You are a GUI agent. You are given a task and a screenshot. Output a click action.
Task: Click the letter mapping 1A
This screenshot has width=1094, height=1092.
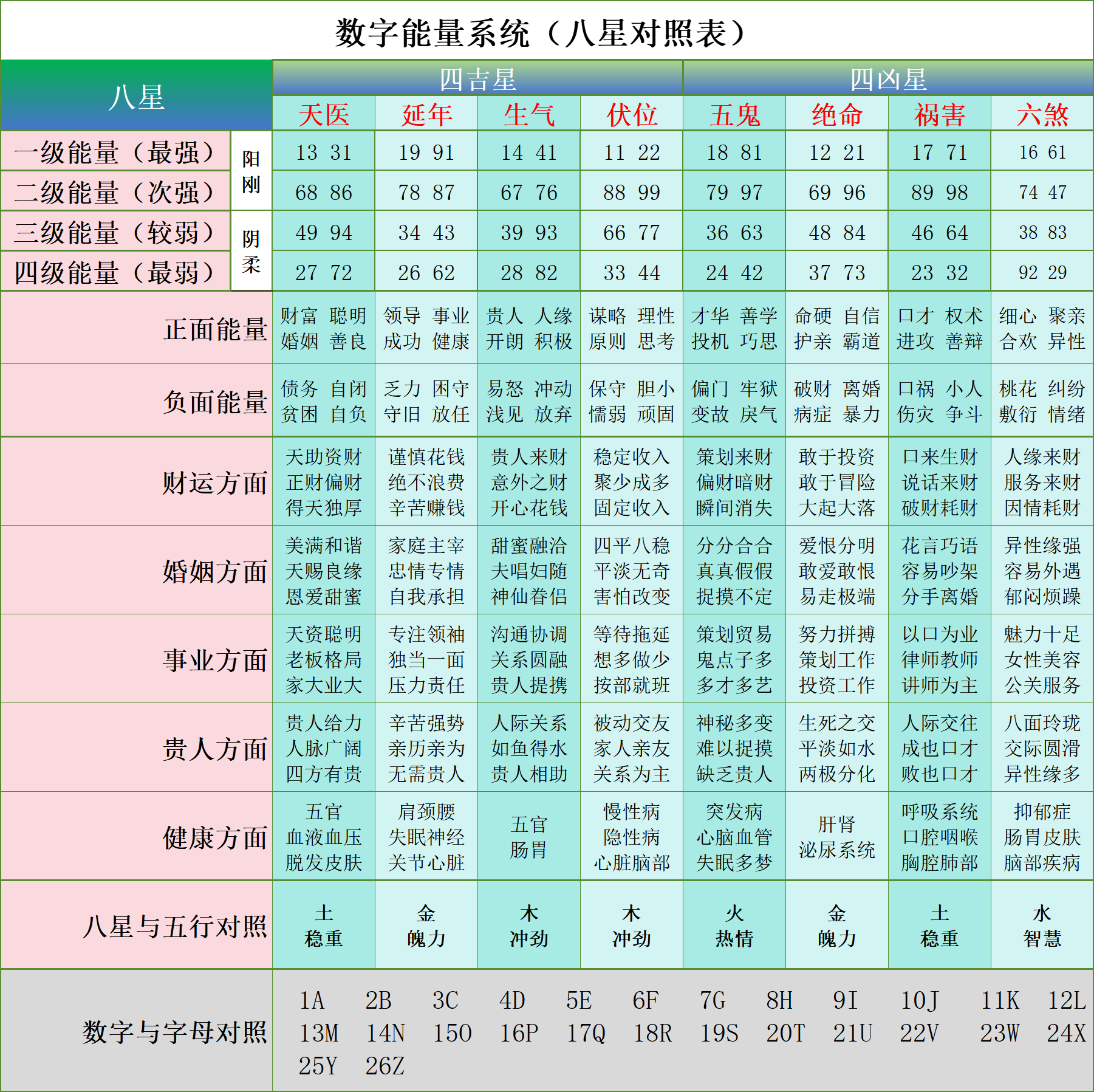(x=312, y=1000)
